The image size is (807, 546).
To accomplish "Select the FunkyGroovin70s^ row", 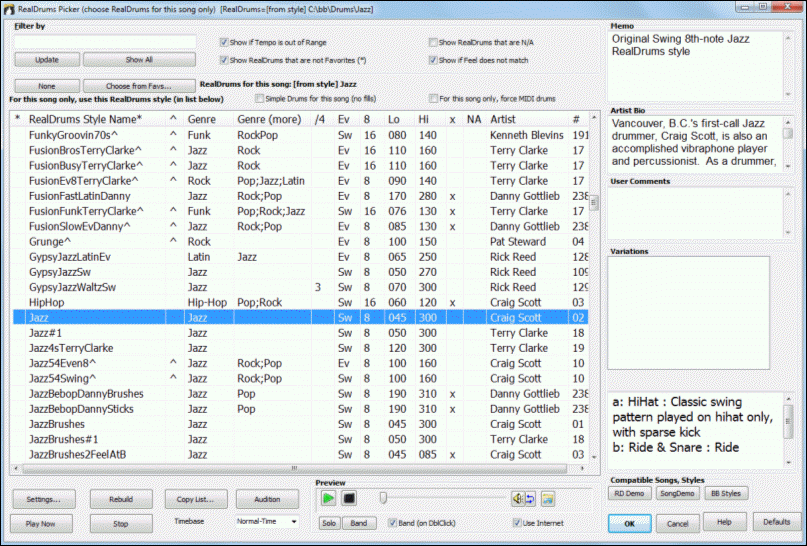I will pyautogui.click(x=300, y=135).
